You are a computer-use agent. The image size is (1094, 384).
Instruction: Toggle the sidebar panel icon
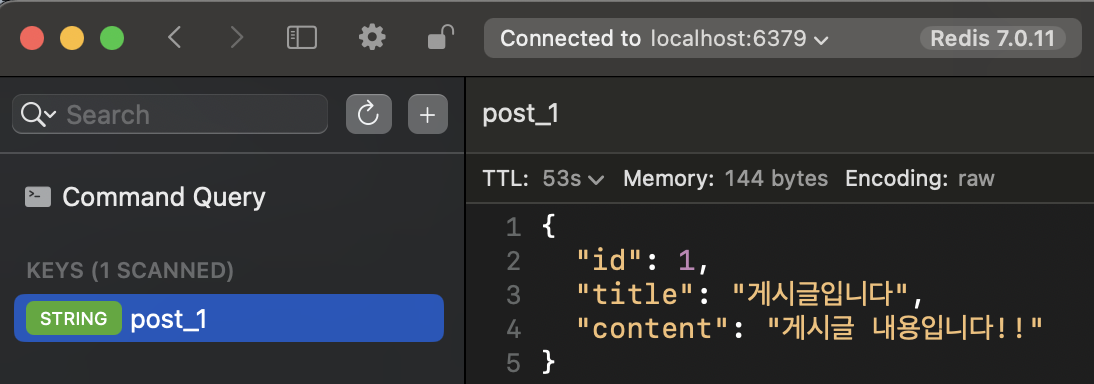point(302,38)
